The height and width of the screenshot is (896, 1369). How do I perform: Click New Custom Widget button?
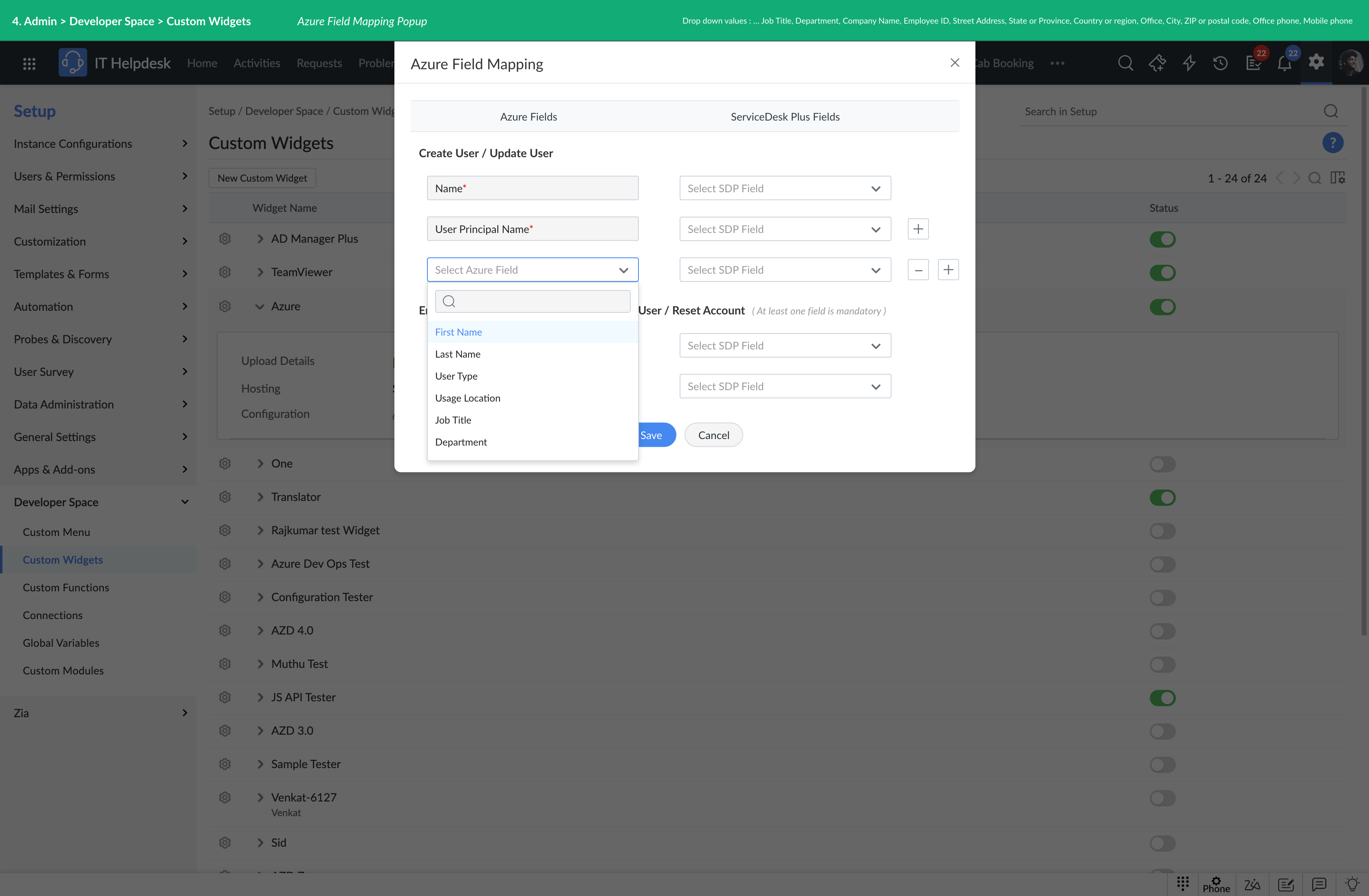pyautogui.click(x=262, y=178)
